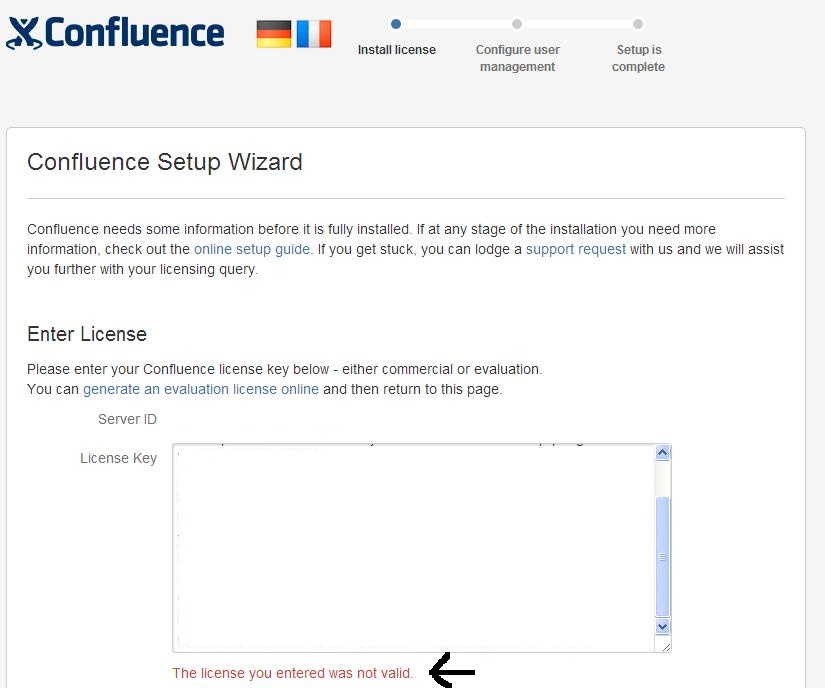Click the license not valid error message

[293, 673]
